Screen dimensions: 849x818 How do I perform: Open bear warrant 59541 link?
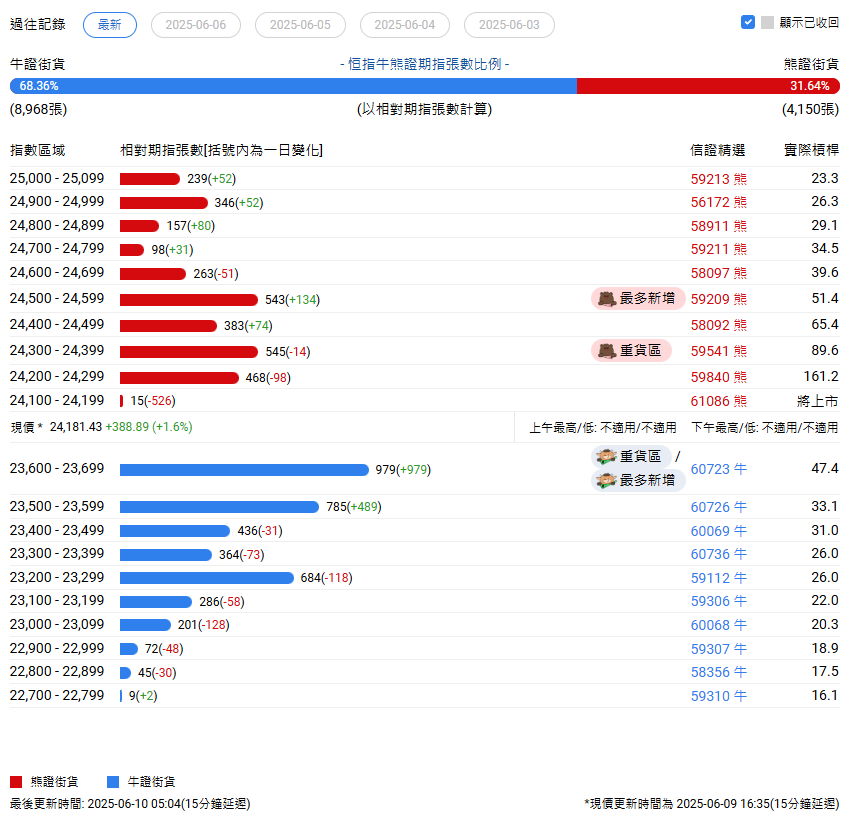pos(719,351)
